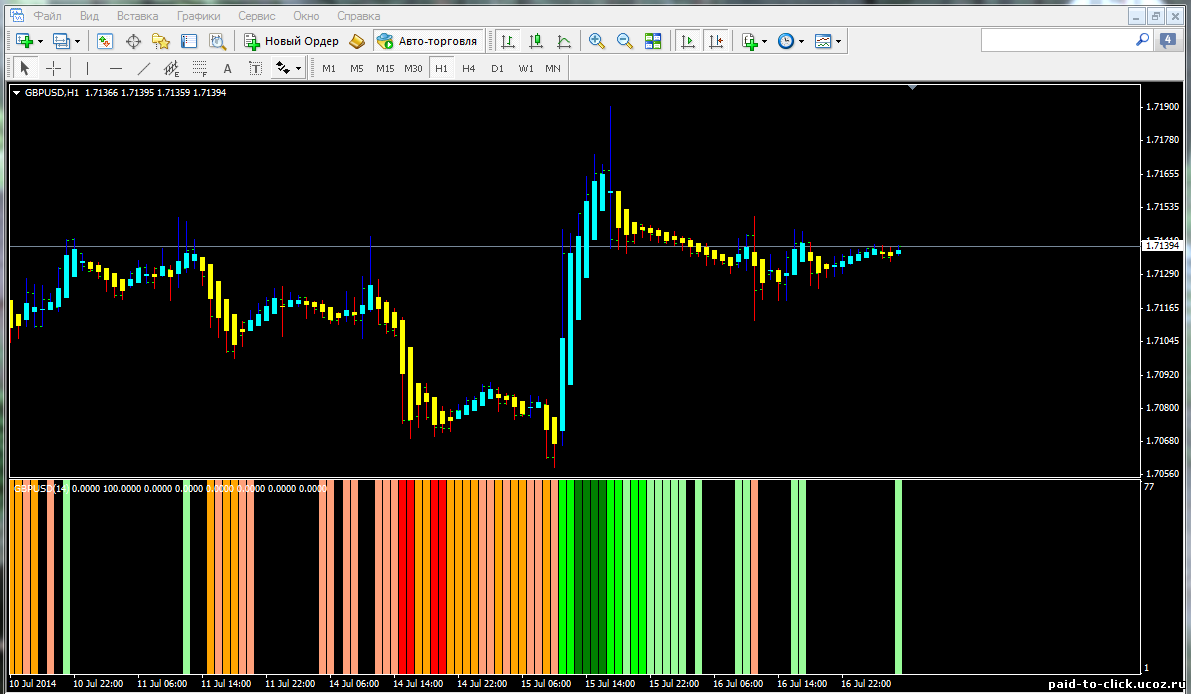Viewport: 1191px width, 694px height.
Task: Open the Сервис menu
Action: click(257, 16)
